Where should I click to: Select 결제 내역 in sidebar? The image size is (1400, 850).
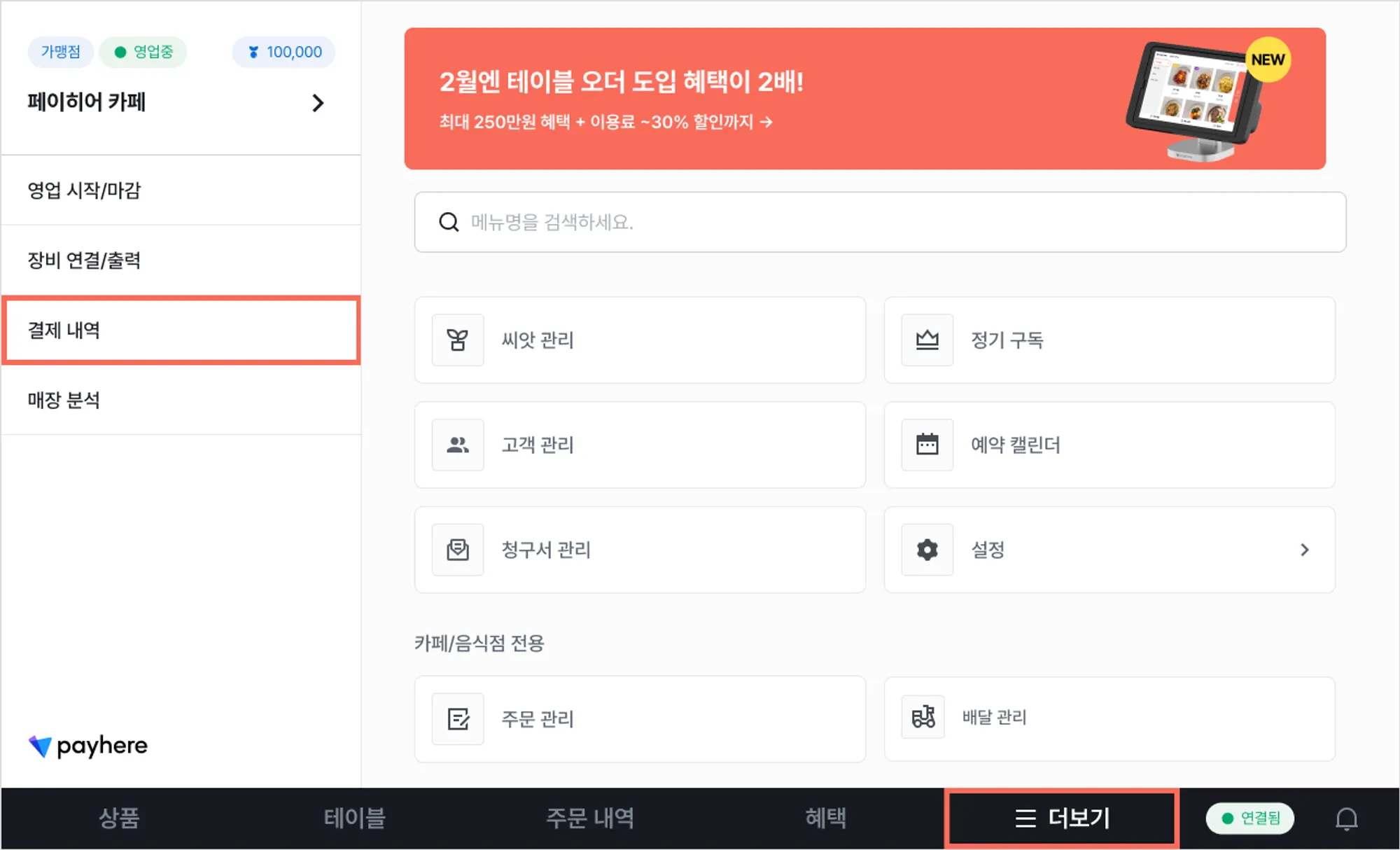pyautogui.click(x=181, y=330)
